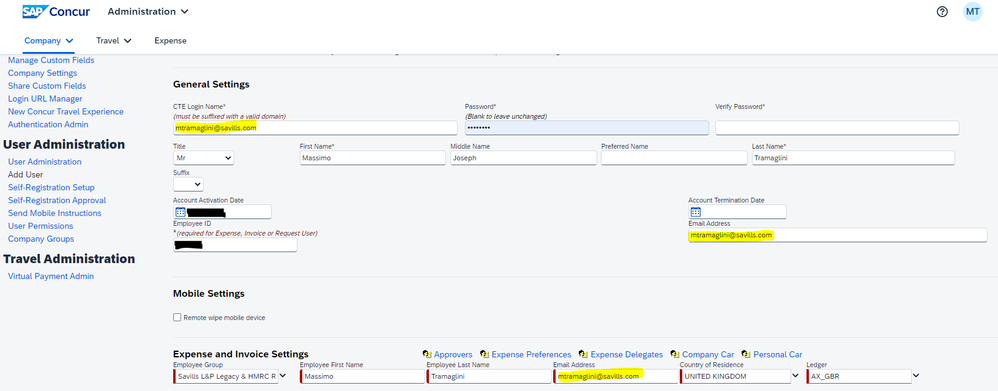
Task: Click the Last Name field
Action: click(x=854, y=157)
